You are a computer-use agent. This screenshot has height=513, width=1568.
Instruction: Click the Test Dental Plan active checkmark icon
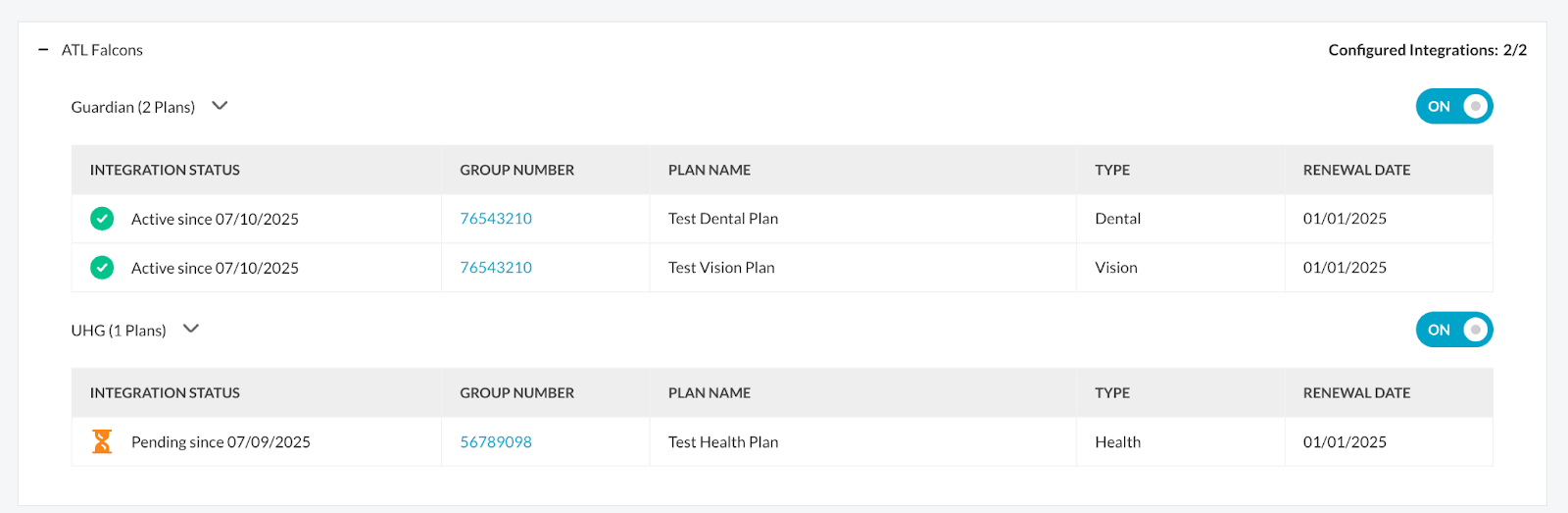pos(102,219)
